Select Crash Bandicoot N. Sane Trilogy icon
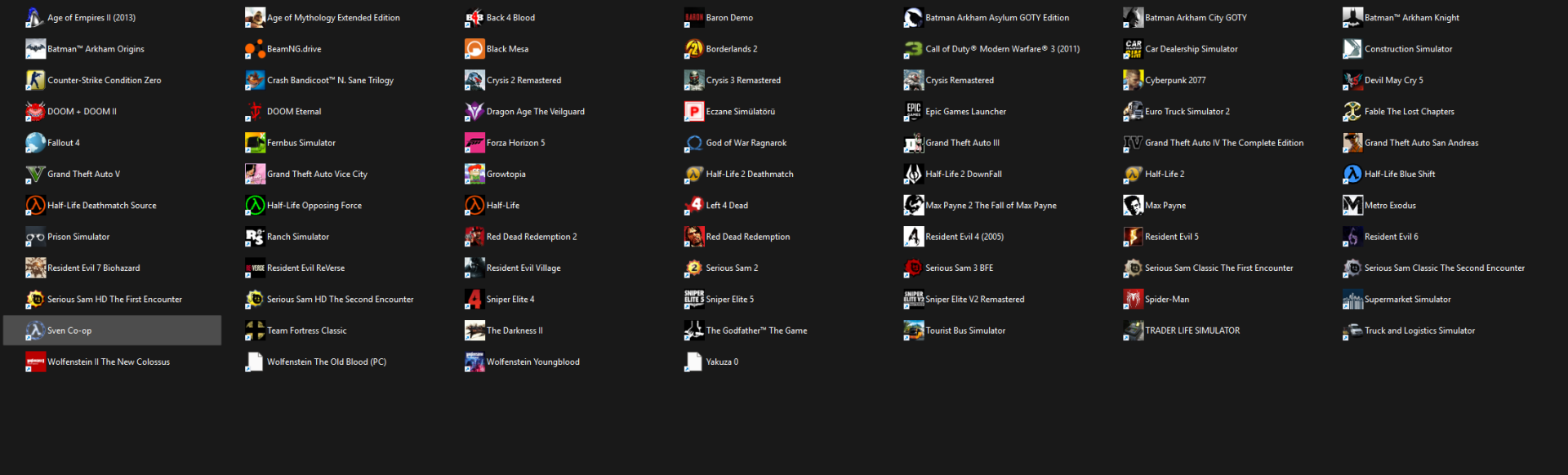The width and height of the screenshot is (1568, 475). (255, 80)
